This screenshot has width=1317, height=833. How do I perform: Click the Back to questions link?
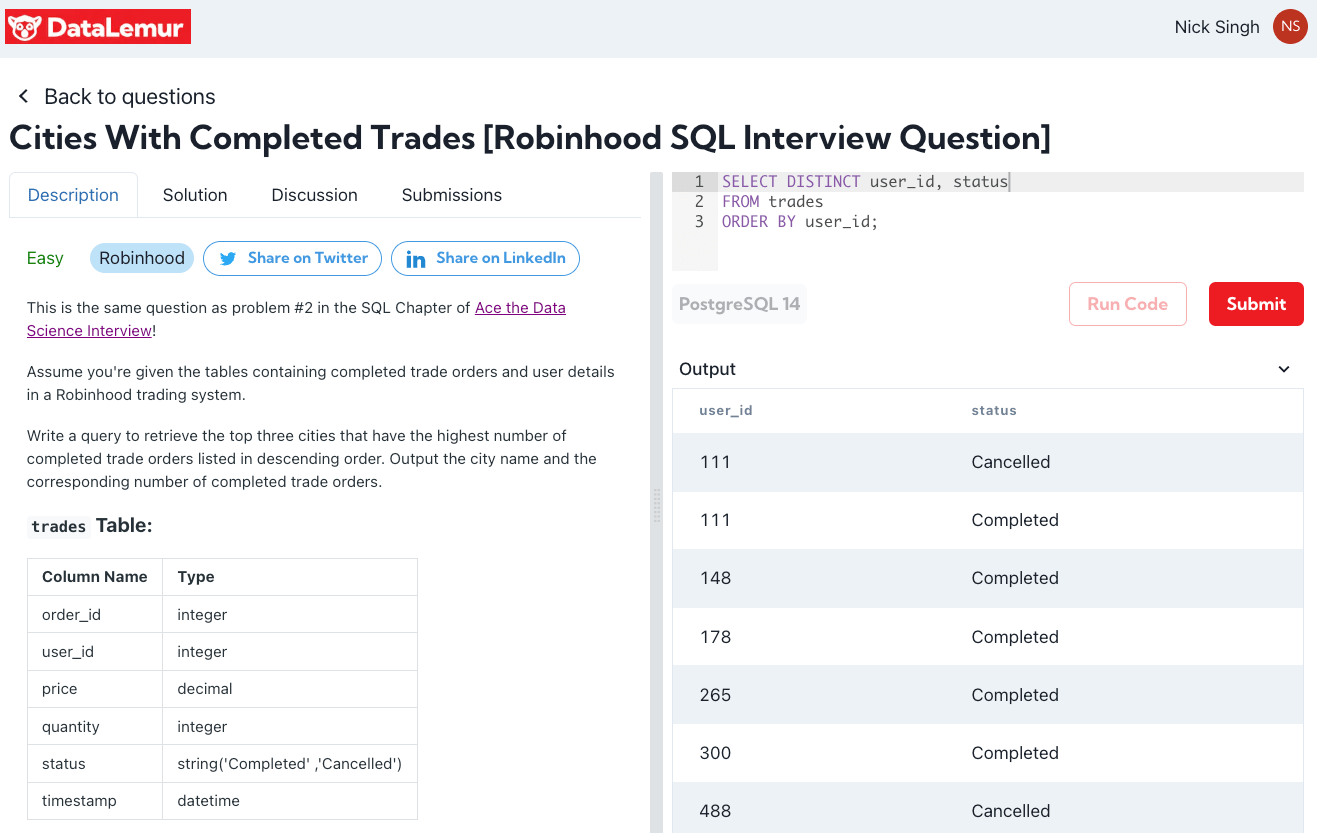[130, 97]
